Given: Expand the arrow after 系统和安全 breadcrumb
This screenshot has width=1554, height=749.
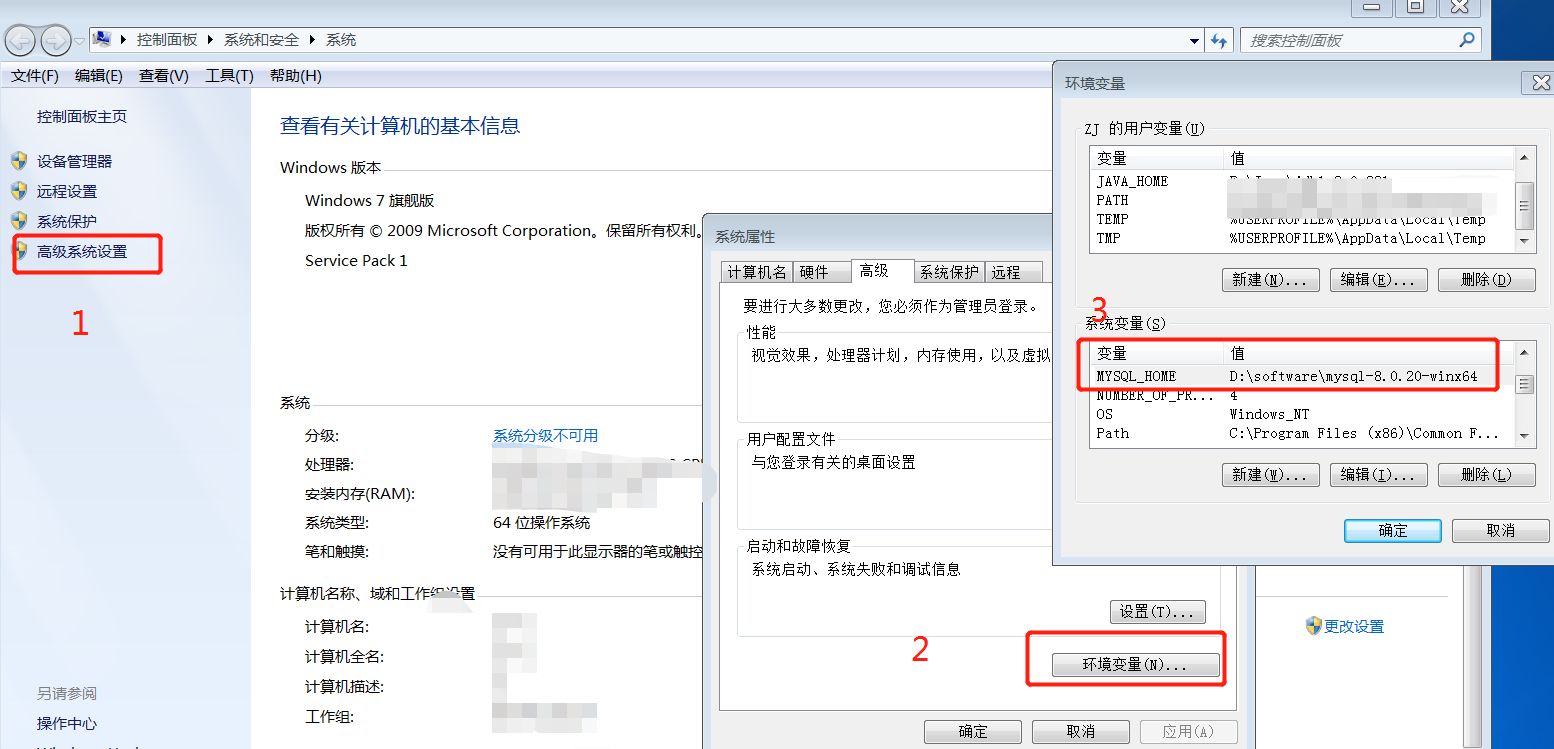Looking at the screenshot, I should (x=313, y=40).
